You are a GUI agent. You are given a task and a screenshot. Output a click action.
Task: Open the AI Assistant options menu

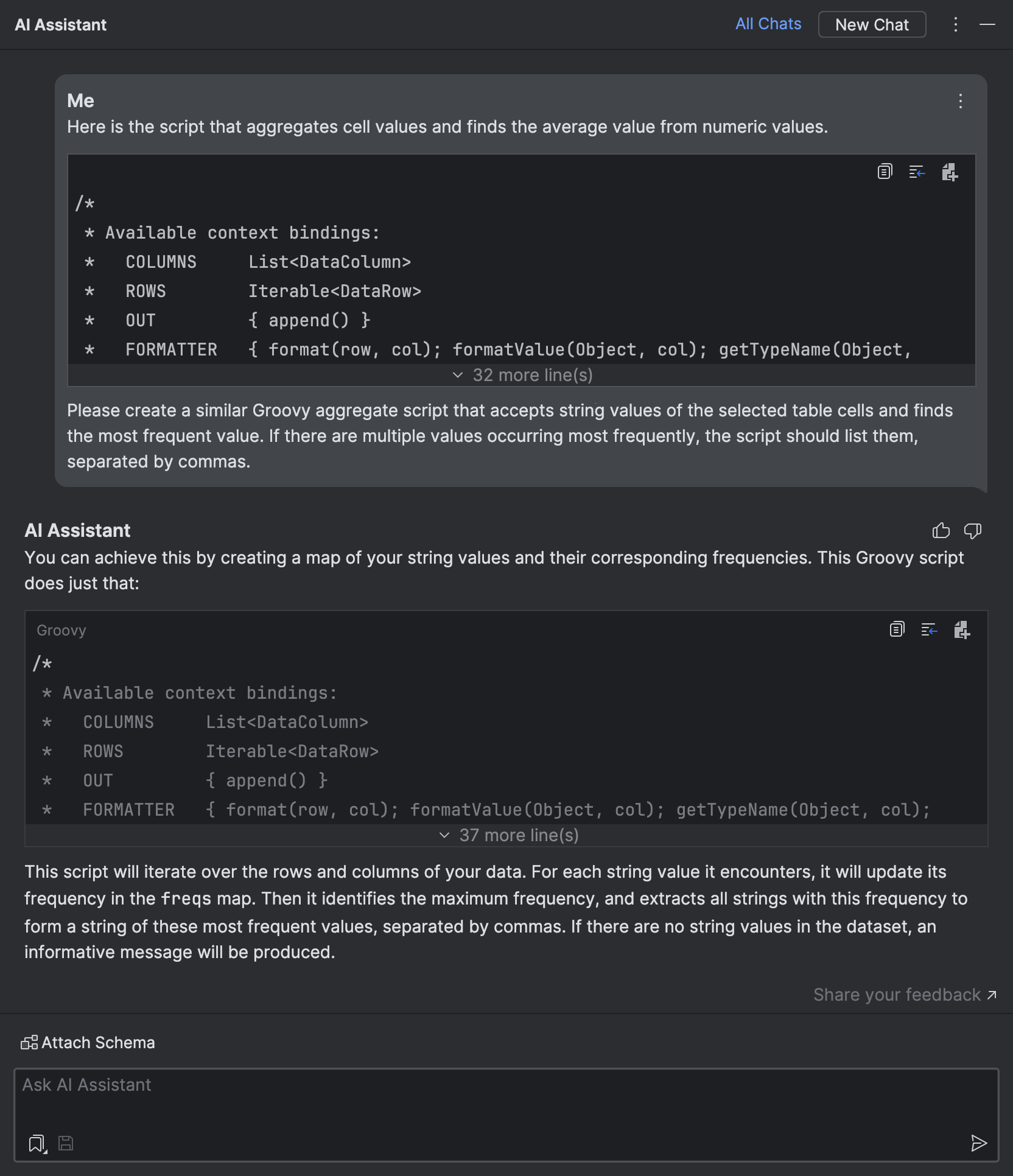click(x=956, y=24)
